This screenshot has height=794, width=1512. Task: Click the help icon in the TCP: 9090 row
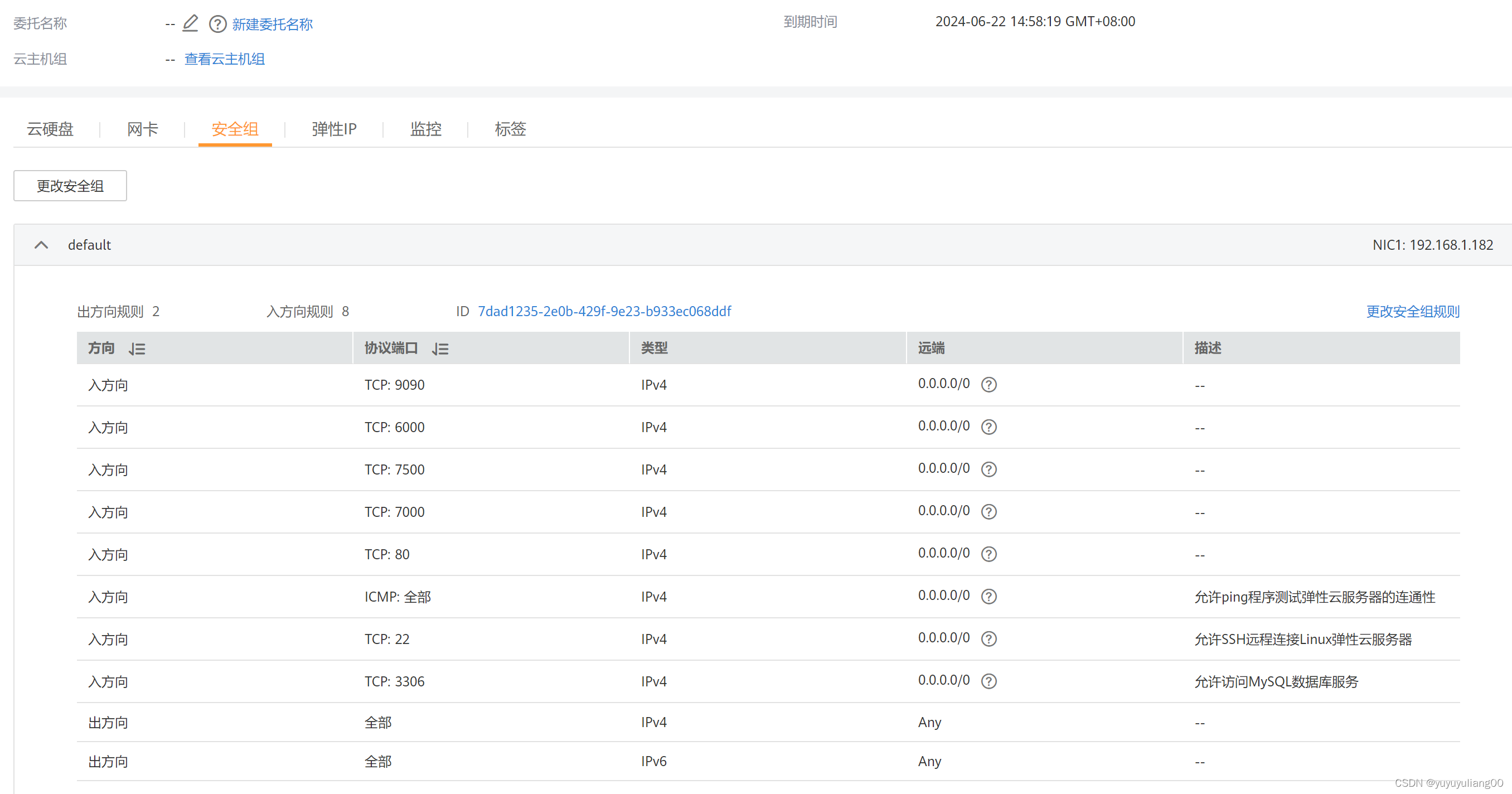[988, 385]
